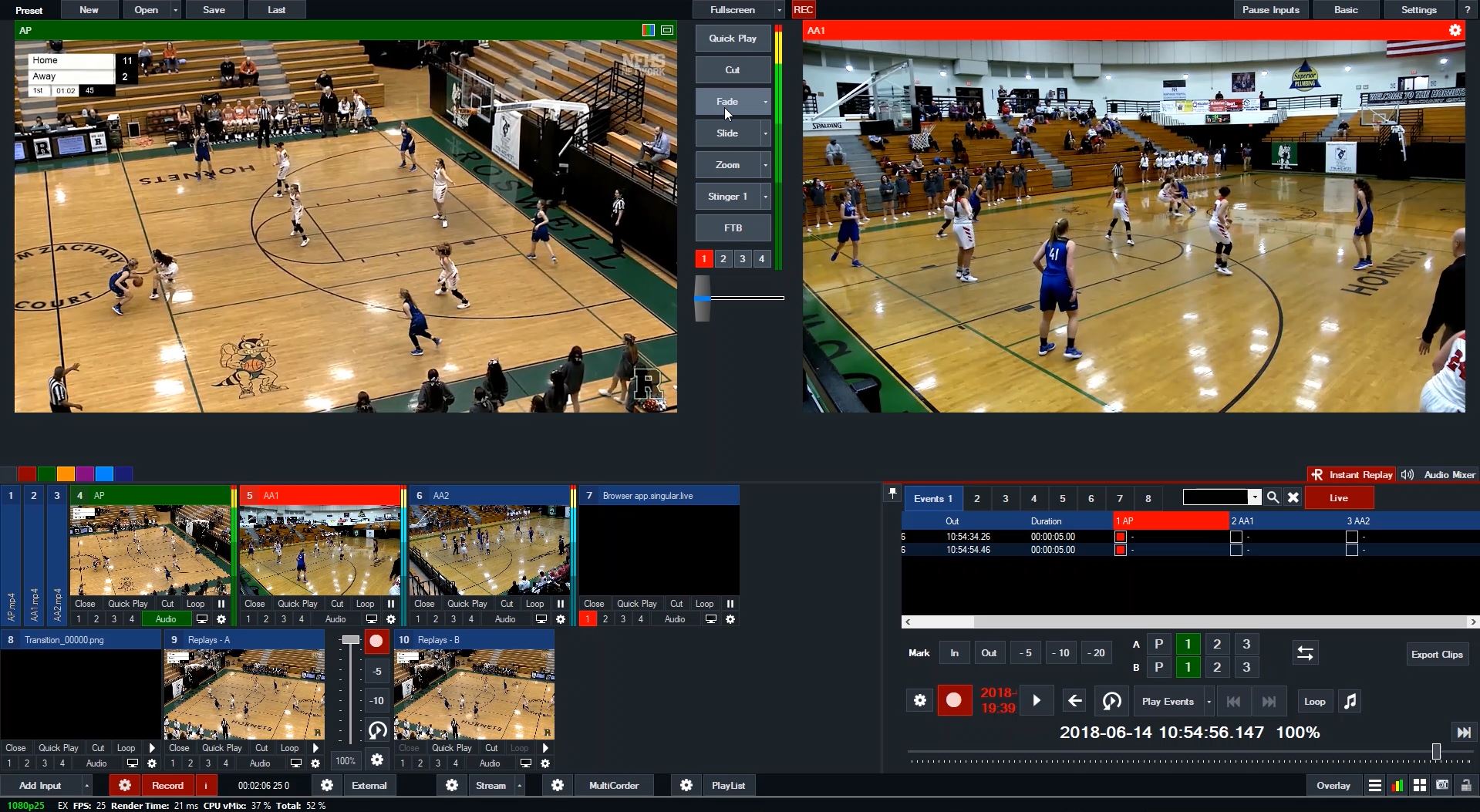The image size is (1480, 812).
Task: Expand the Fade transition dropdown arrow
Action: pyautogui.click(x=765, y=102)
